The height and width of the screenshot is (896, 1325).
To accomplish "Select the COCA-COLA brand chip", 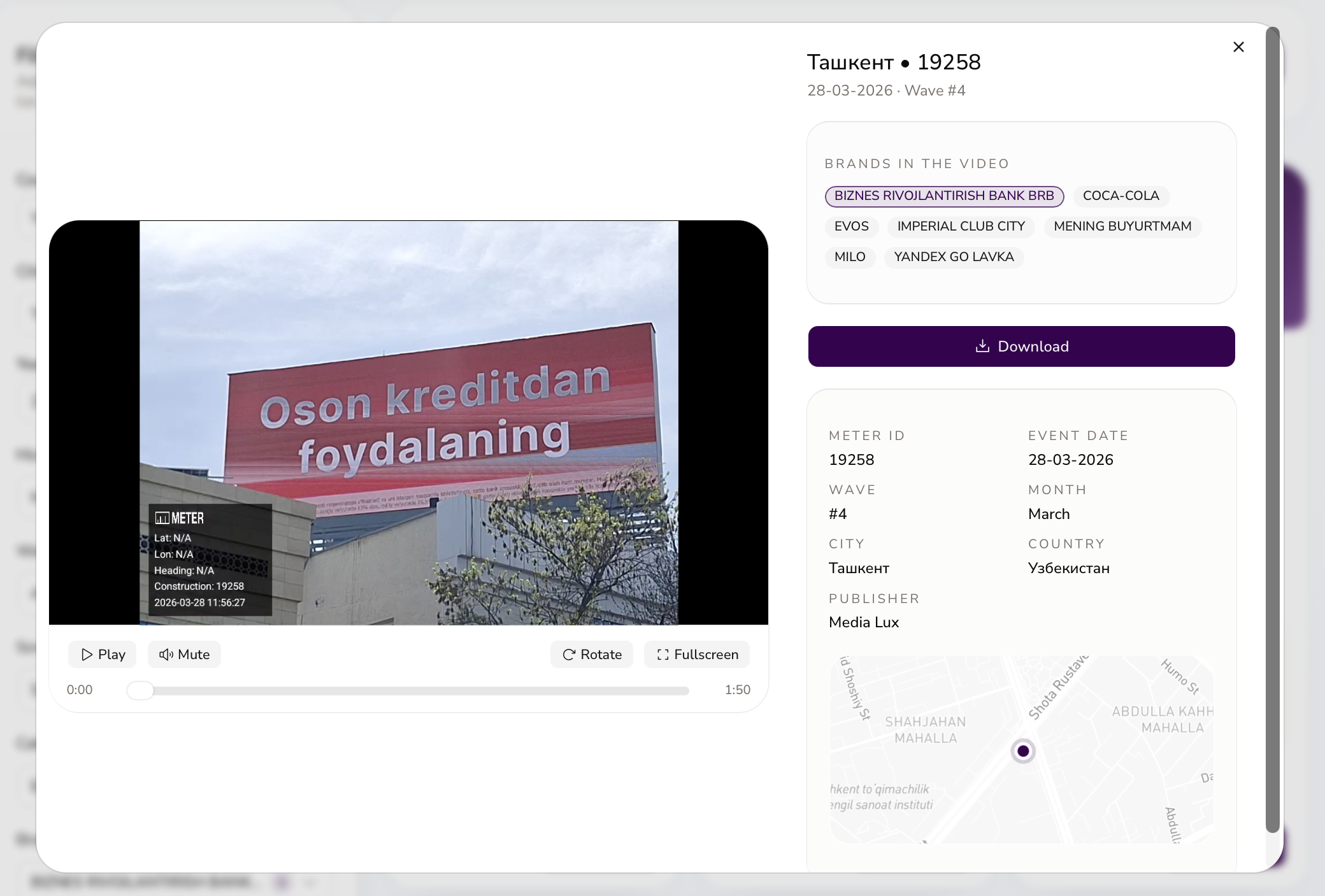I will pos(1121,196).
